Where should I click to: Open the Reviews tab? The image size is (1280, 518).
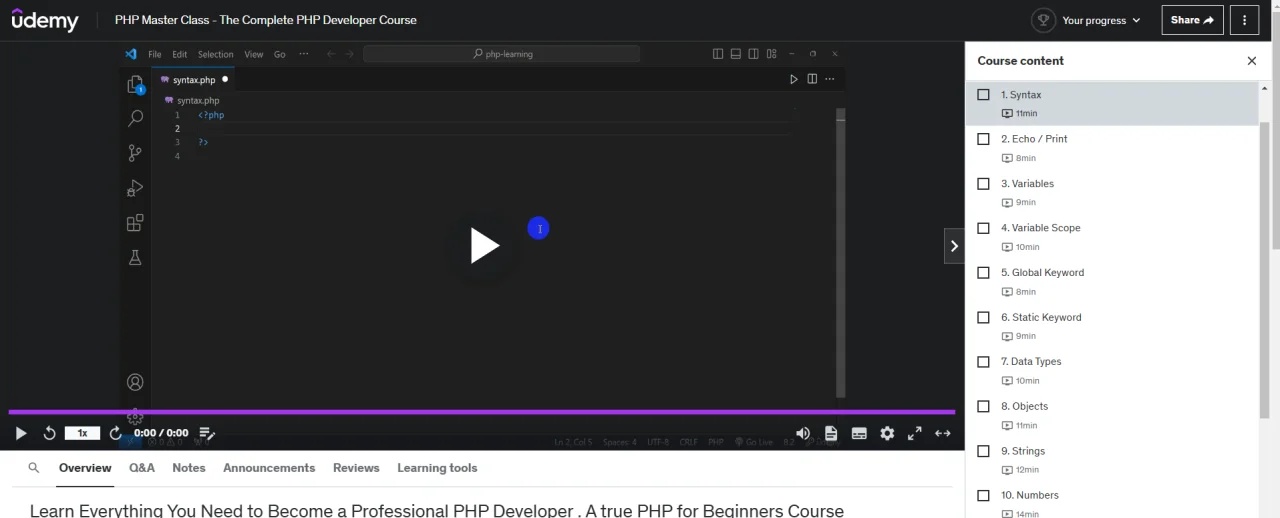point(356,468)
